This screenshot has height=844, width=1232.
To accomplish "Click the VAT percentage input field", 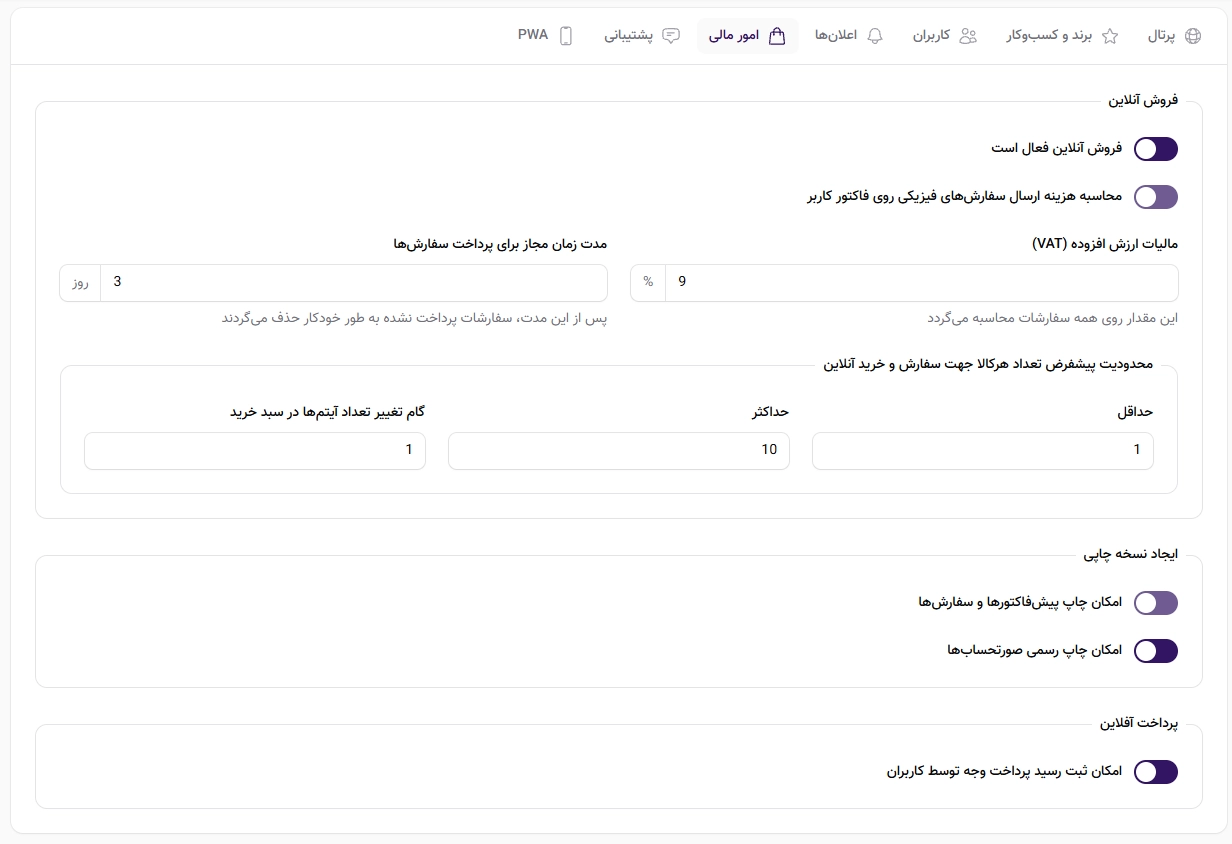I will tap(921, 283).
